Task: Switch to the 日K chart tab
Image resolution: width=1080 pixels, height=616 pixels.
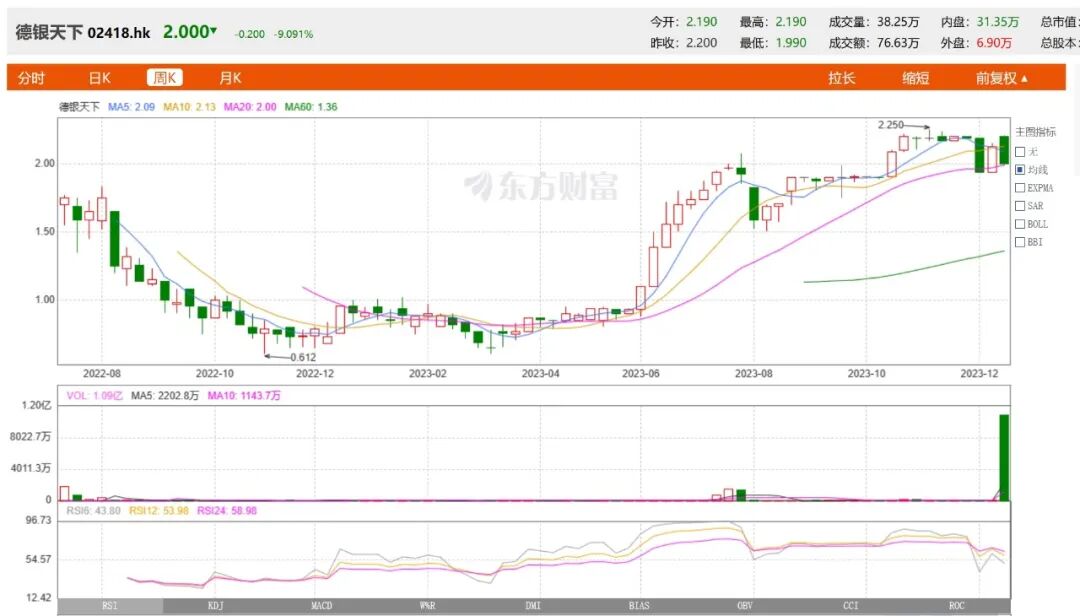Action: tap(99, 78)
